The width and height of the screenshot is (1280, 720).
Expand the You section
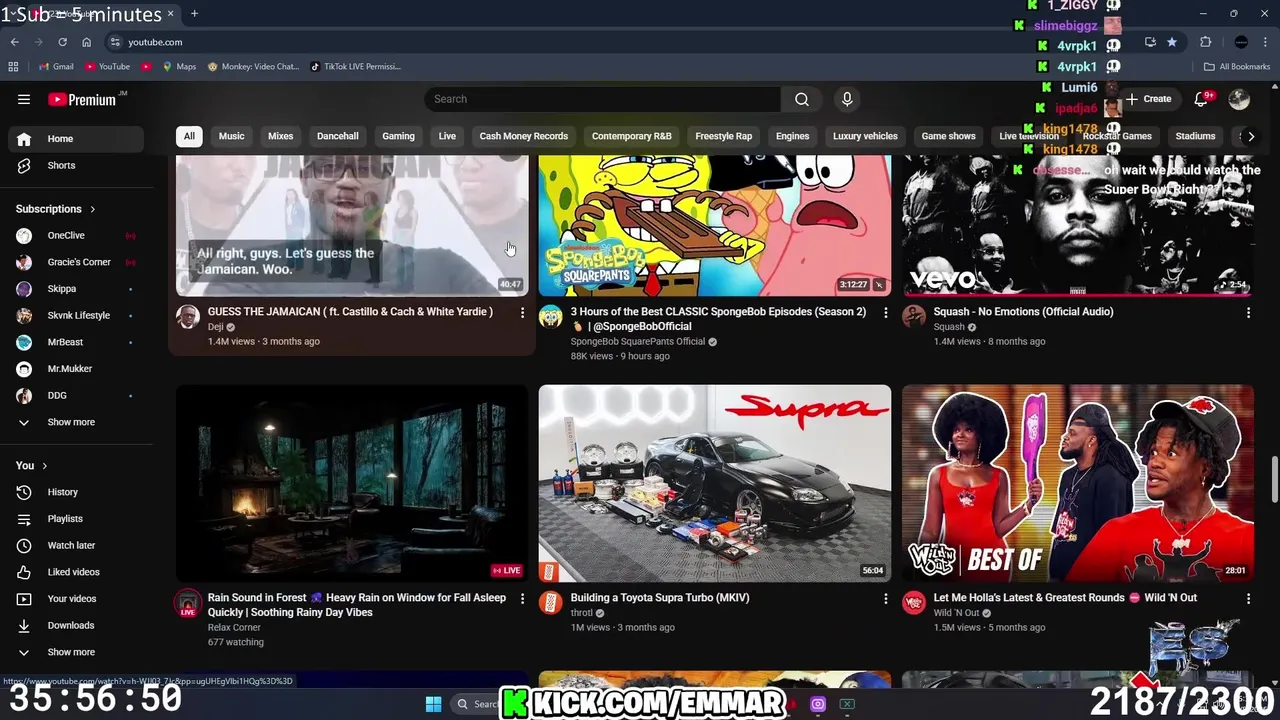[x=31, y=465]
